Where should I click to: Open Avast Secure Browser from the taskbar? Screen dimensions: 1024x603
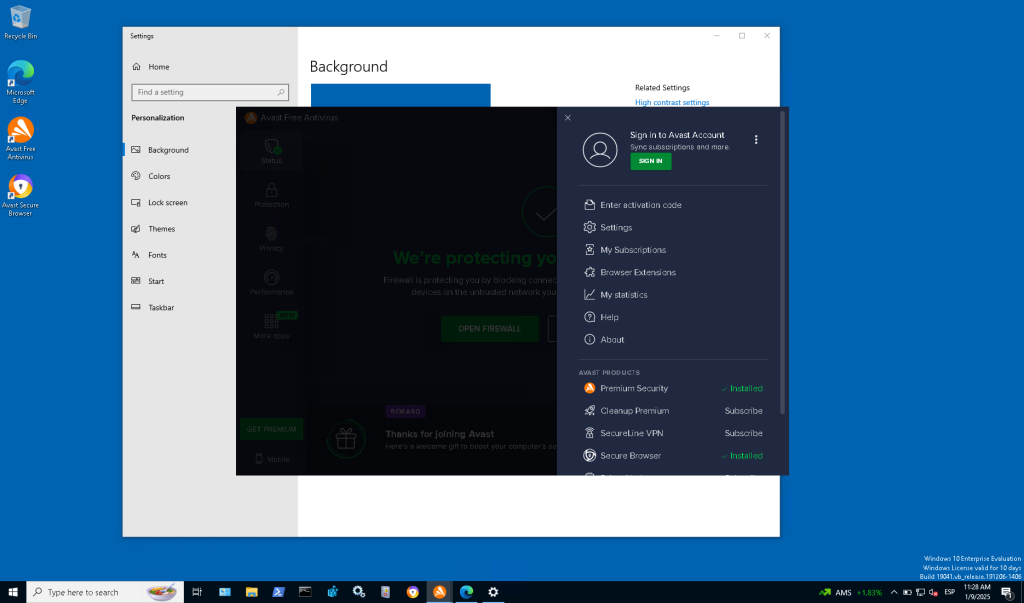click(413, 592)
